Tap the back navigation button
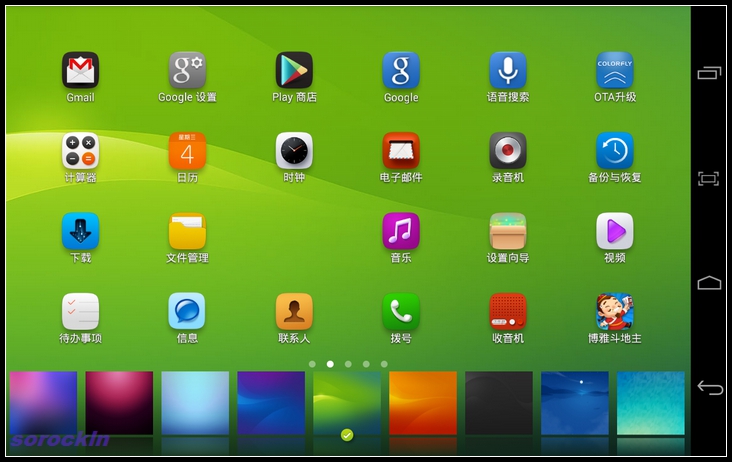The height and width of the screenshot is (462, 732). pyautogui.click(x=710, y=387)
